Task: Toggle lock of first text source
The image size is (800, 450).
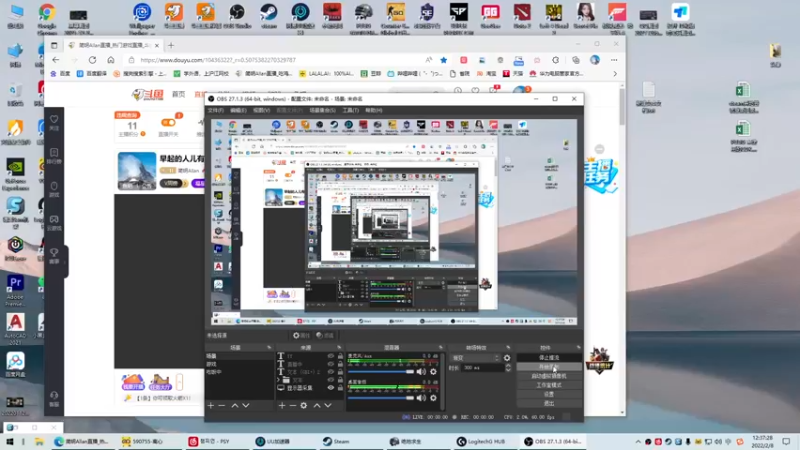Action: point(340,357)
